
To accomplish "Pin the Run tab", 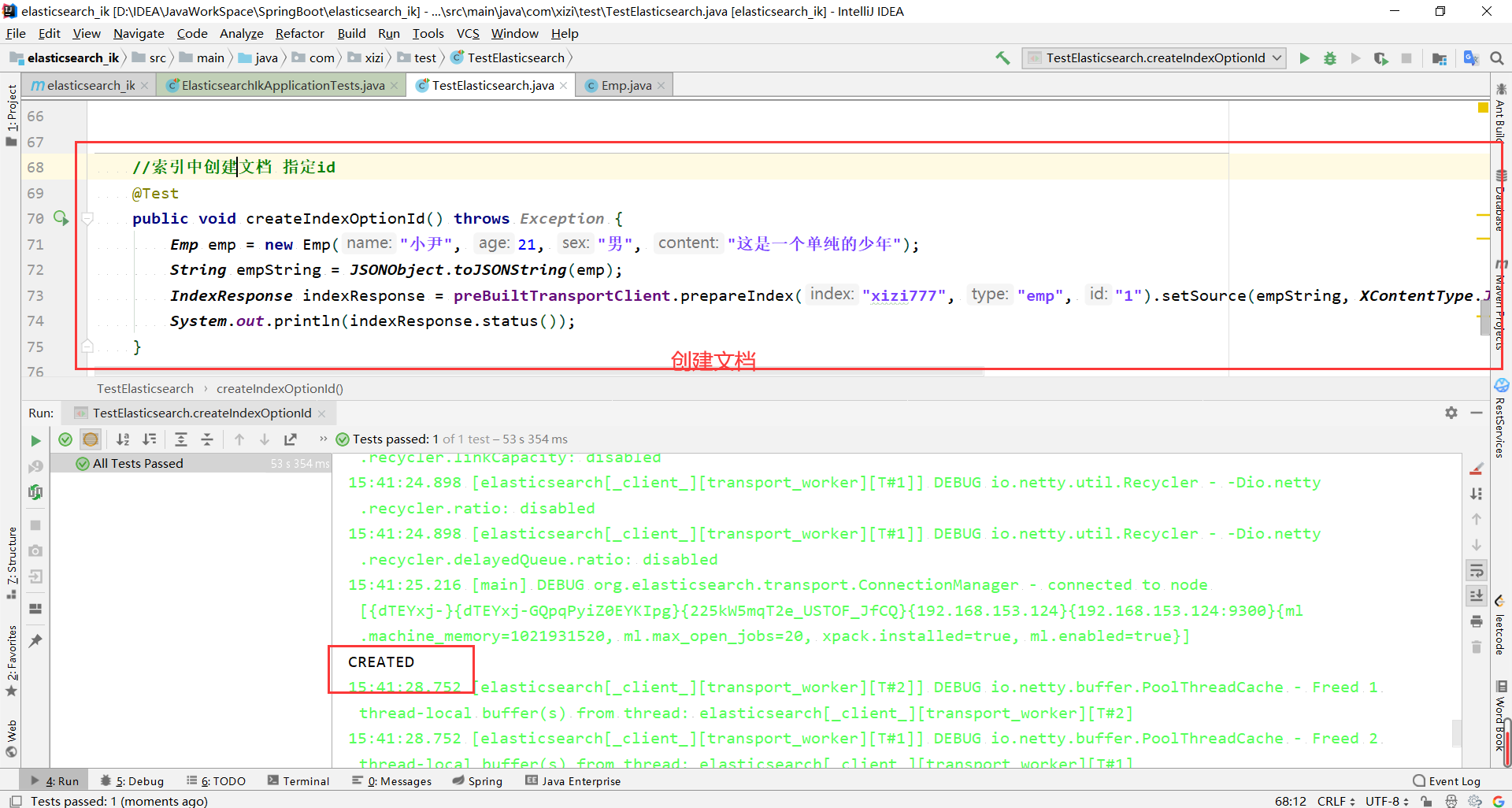I will click(x=35, y=641).
